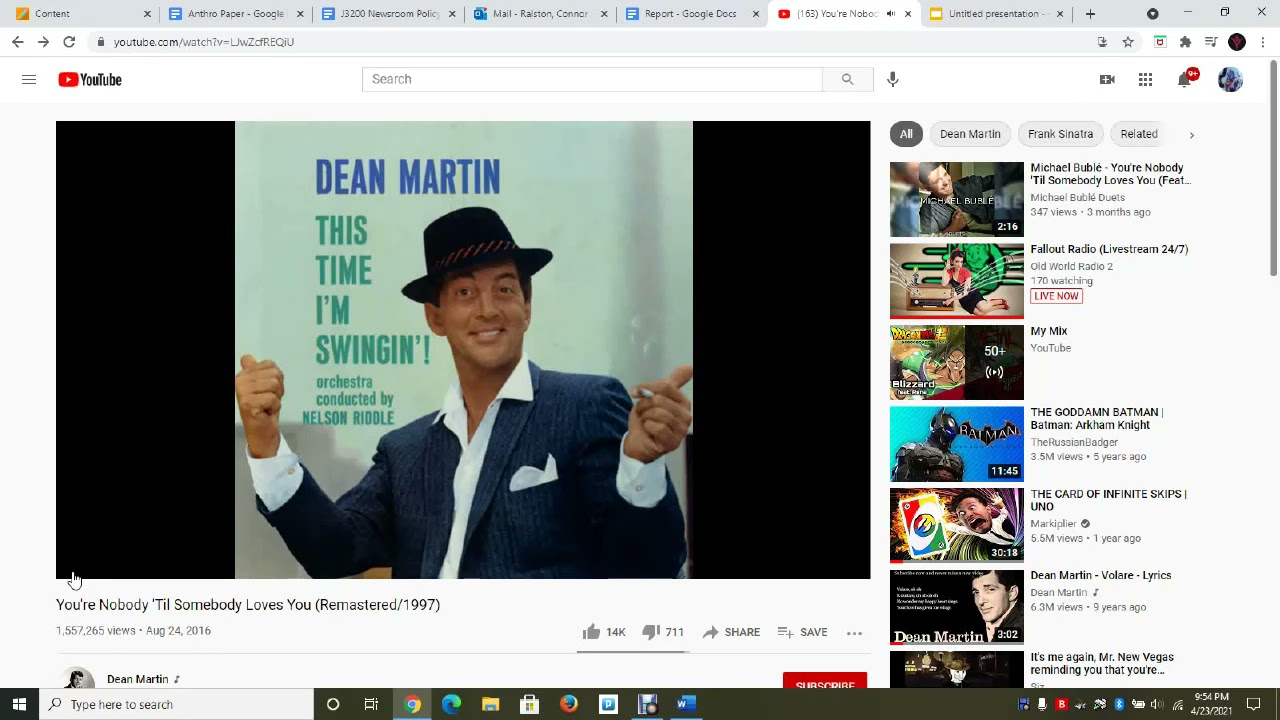
Task: Select the Dean Martin filter chip
Action: (x=970, y=134)
